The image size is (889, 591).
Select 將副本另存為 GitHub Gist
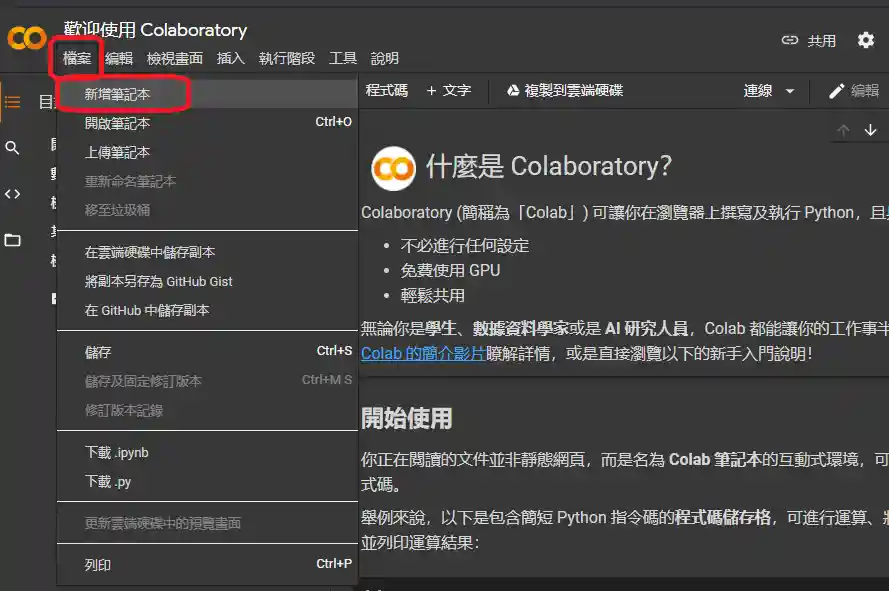point(208,281)
